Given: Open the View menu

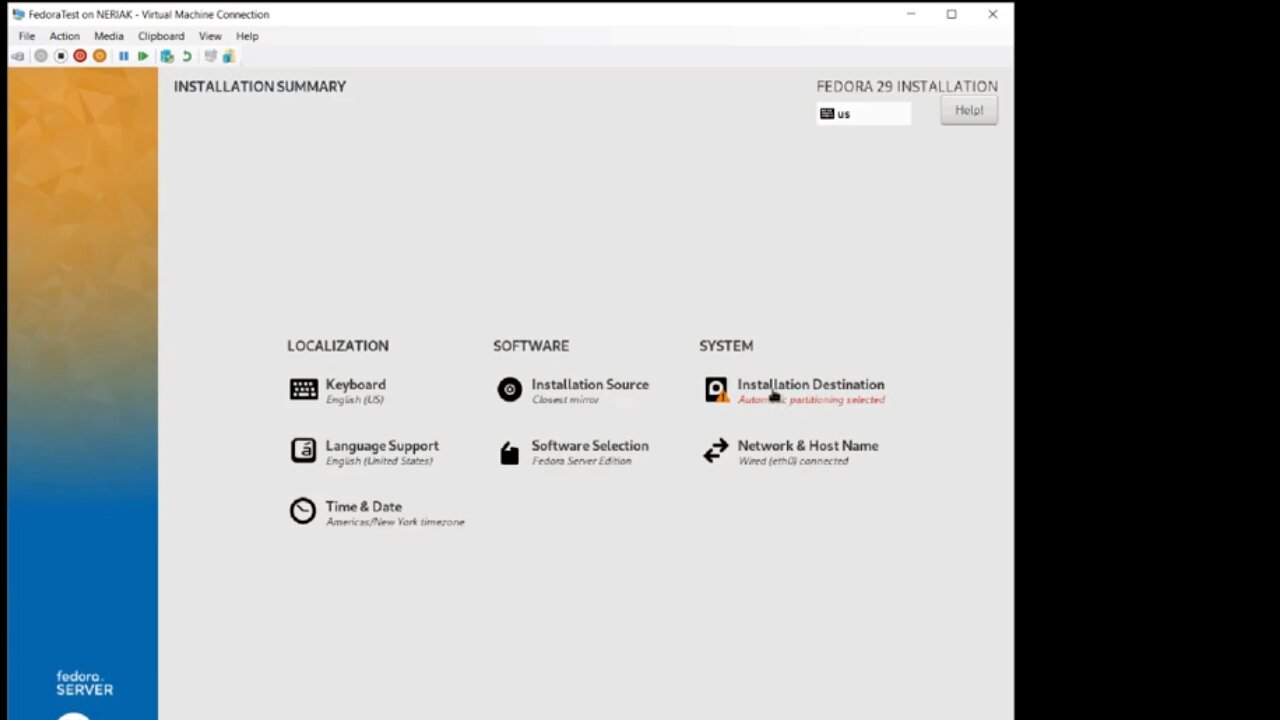Looking at the screenshot, I should pos(210,36).
